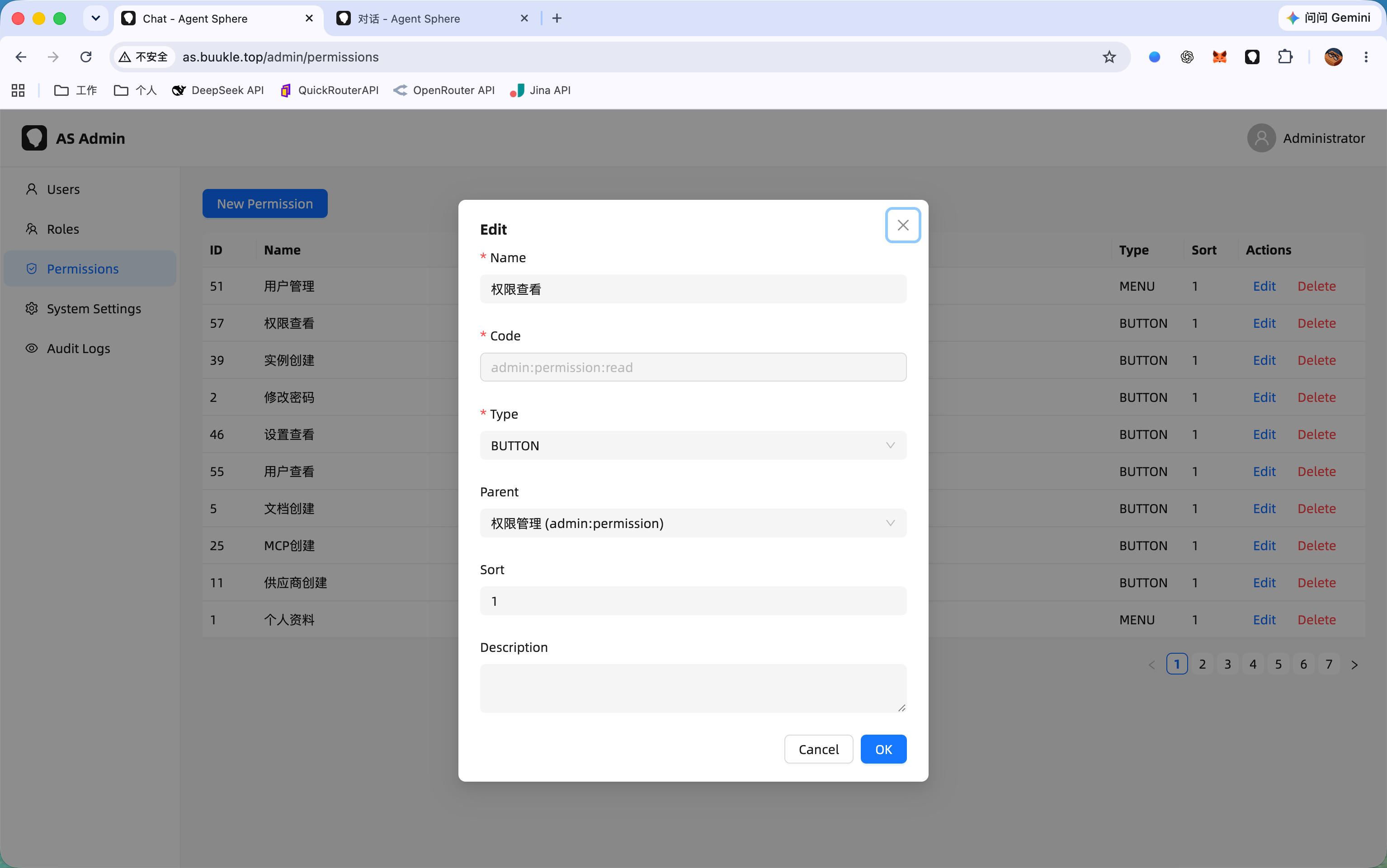Viewport: 1387px width, 868px height.
Task: Open the 工作 bookmarks folder
Action: click(x=75, y=90)
